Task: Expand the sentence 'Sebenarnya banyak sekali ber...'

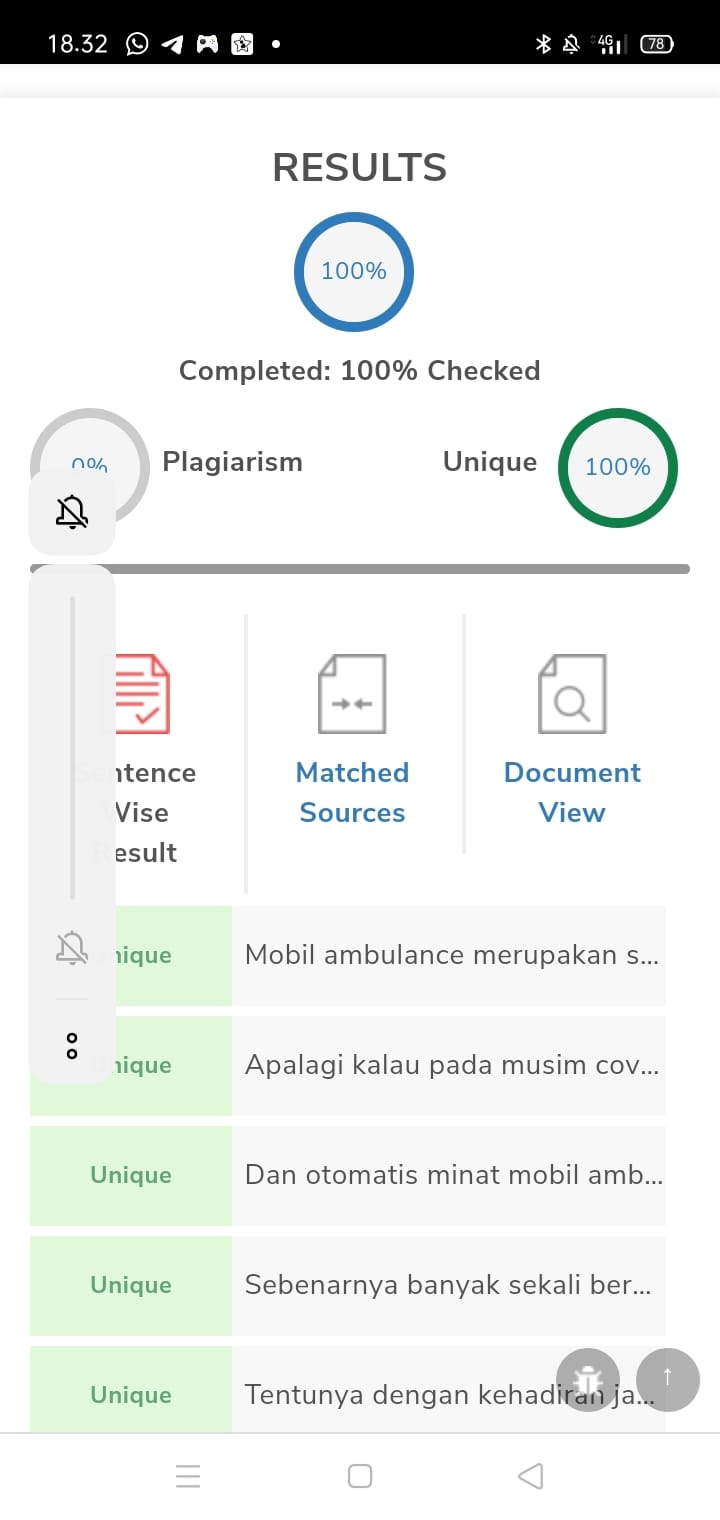Action: pos(448,1285)
